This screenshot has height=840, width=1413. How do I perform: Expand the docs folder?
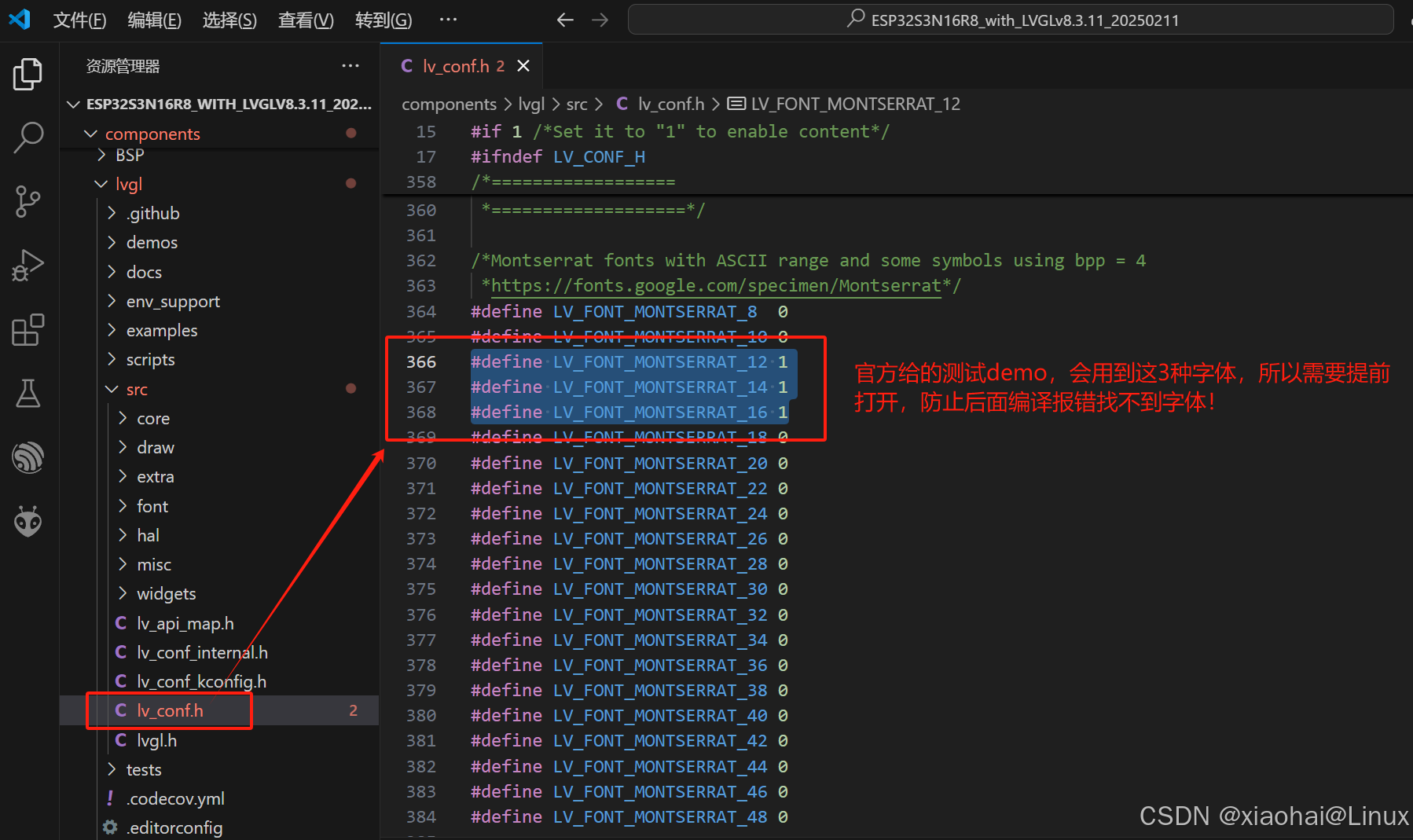(220, 272)
